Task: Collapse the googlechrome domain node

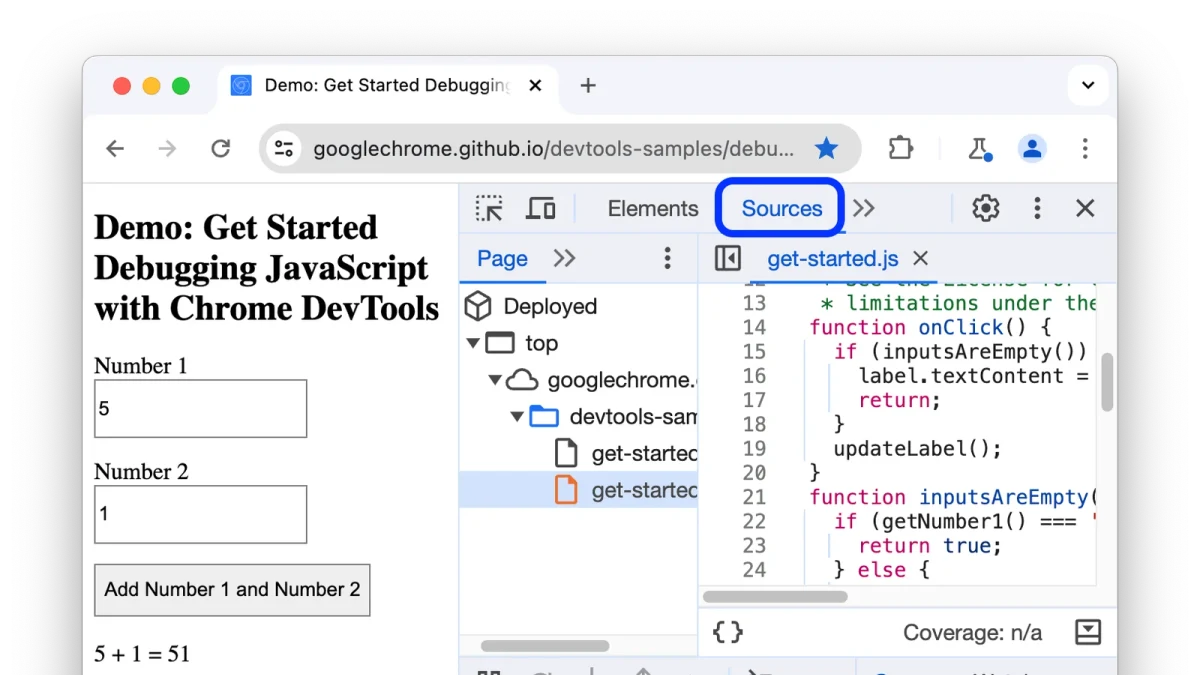Action: (495, 380)
